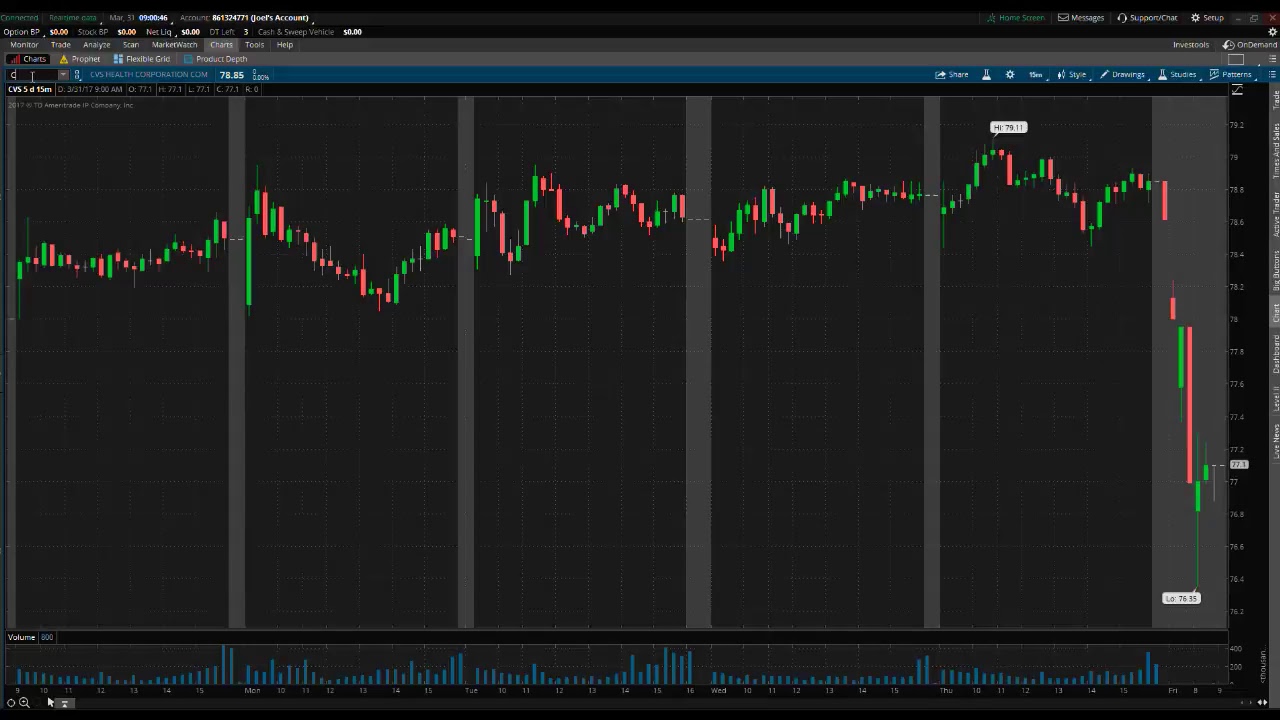Viewport: 1280px width, 720px height.
Task: Click the Hi: 79.11 price bubble
Action: (x=1008, y=128)
